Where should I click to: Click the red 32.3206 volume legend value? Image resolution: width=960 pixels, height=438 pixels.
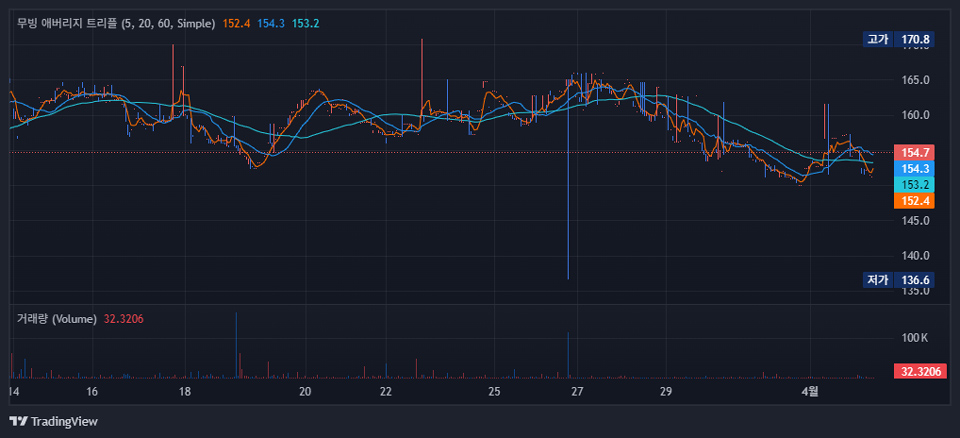[x=124, y=318]
